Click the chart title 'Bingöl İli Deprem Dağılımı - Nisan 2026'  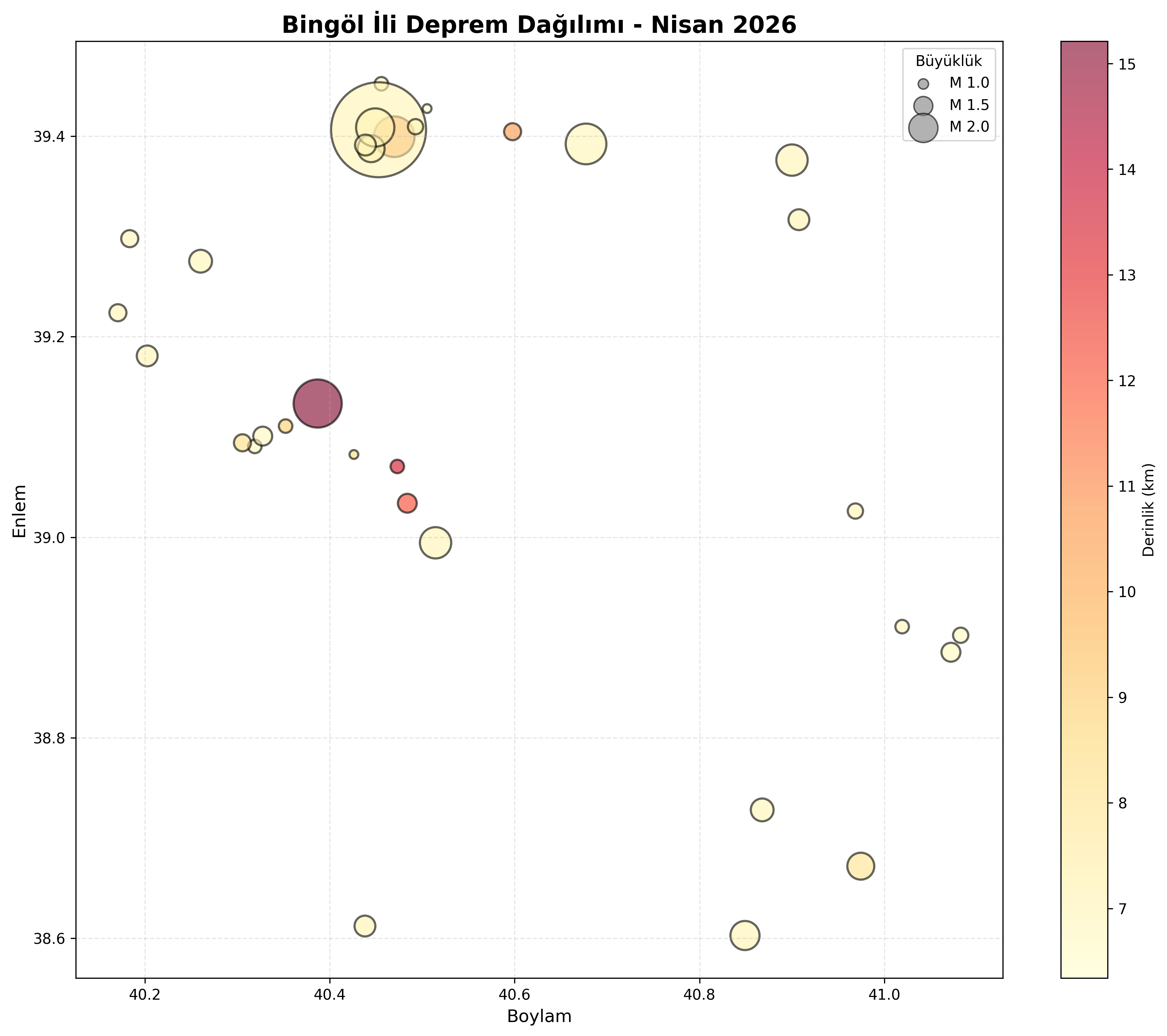click(x=539, y=25)
